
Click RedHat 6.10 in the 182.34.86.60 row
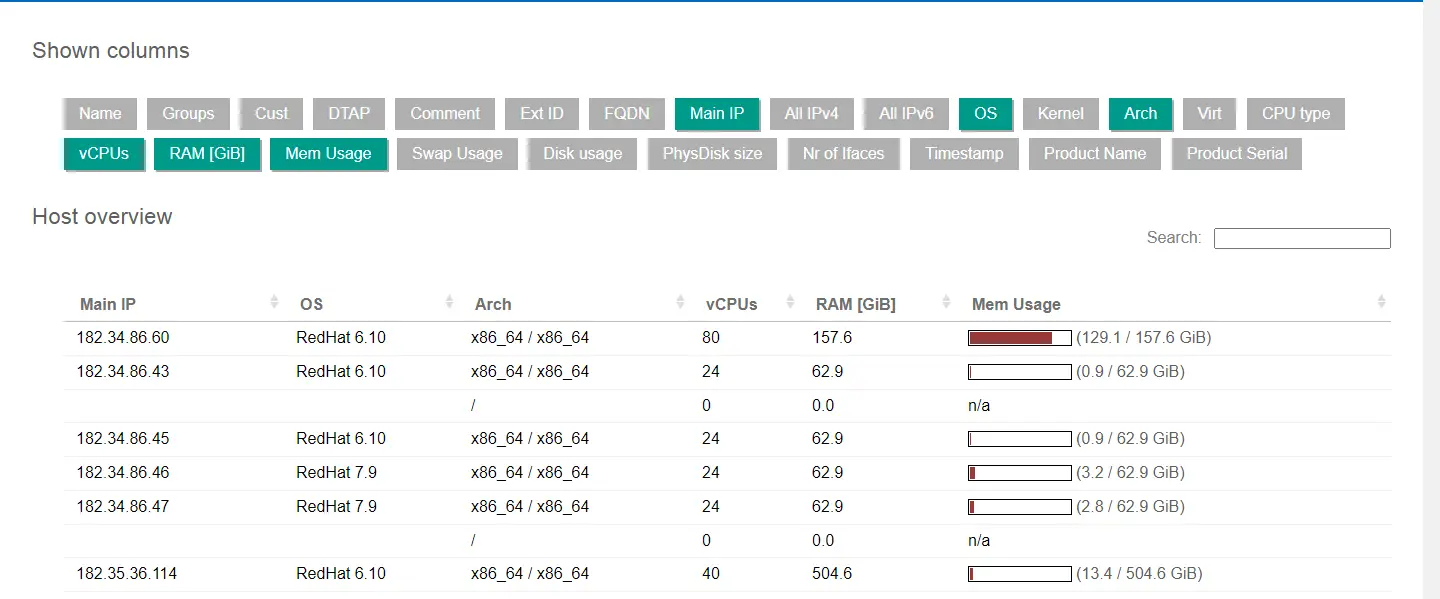(x=341, y=338)
